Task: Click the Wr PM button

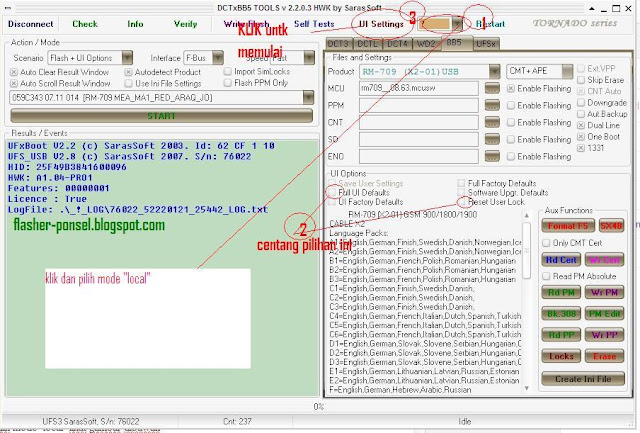Action: pos(604,292)
